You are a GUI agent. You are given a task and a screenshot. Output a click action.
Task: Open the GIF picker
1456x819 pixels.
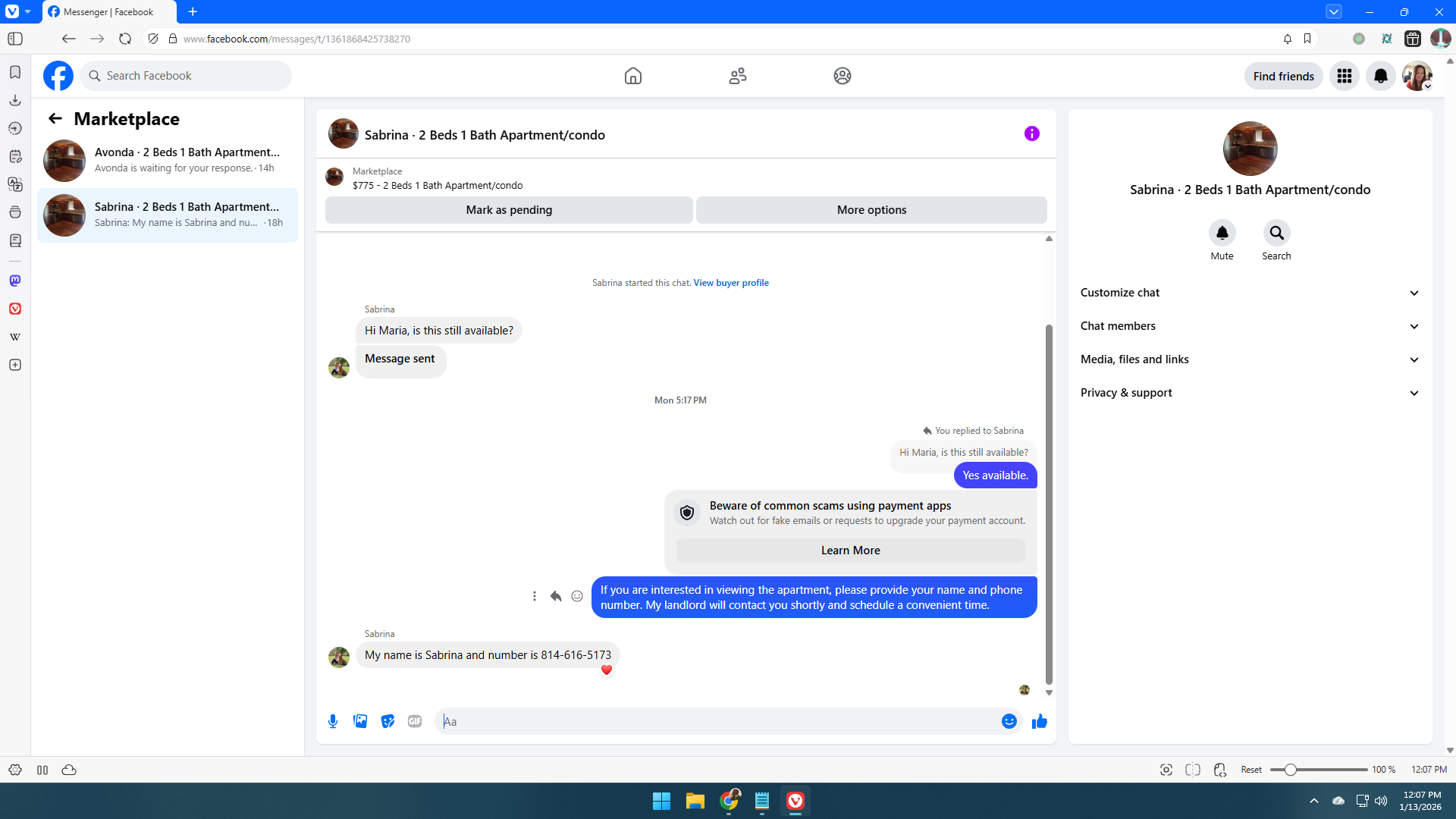coord(415,721)
